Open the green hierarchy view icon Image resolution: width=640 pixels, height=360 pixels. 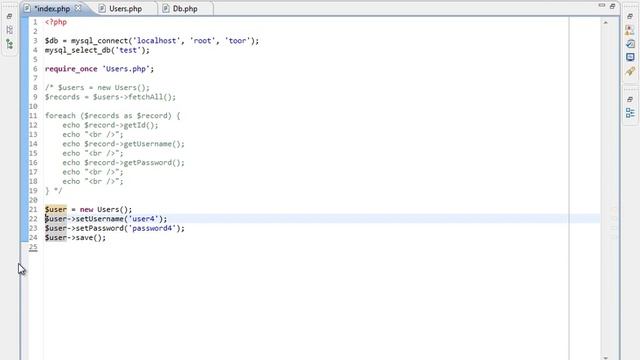coord(9,44)
